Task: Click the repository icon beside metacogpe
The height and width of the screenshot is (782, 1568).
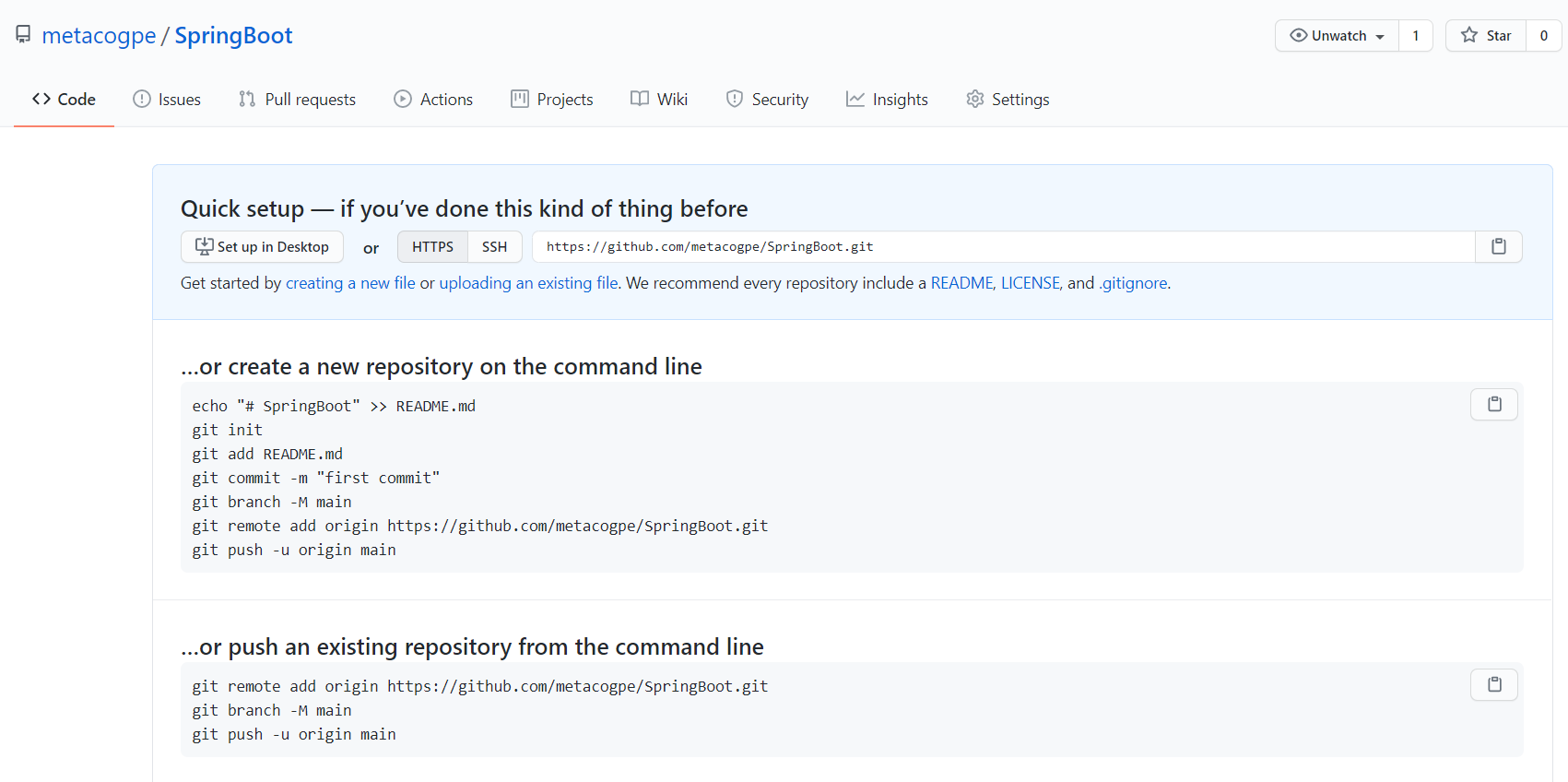Action: 23,35
